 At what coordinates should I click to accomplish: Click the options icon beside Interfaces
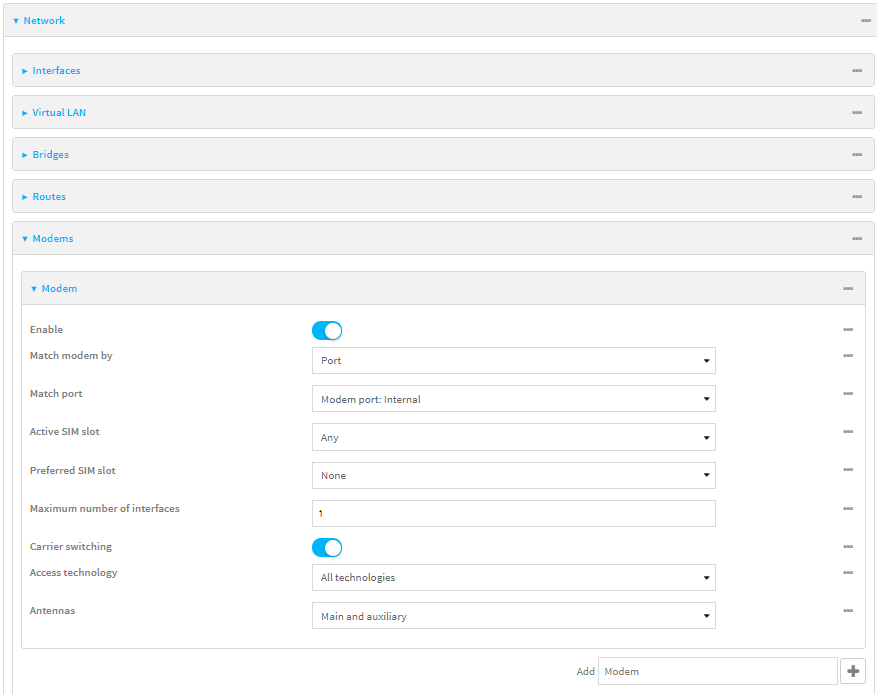(x=856, y=70)
